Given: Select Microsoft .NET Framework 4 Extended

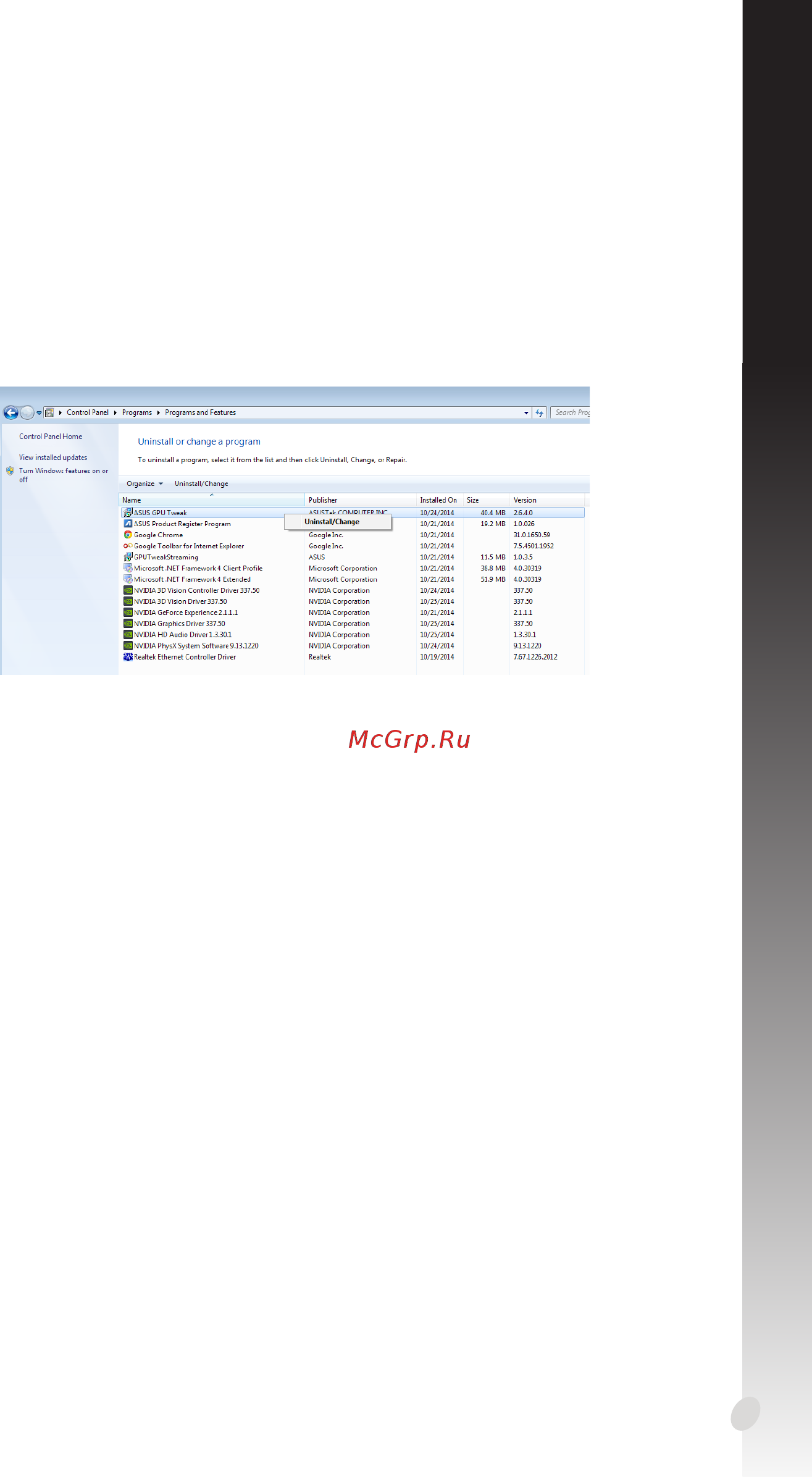Looking at the screenshot, I should [192, 579].
